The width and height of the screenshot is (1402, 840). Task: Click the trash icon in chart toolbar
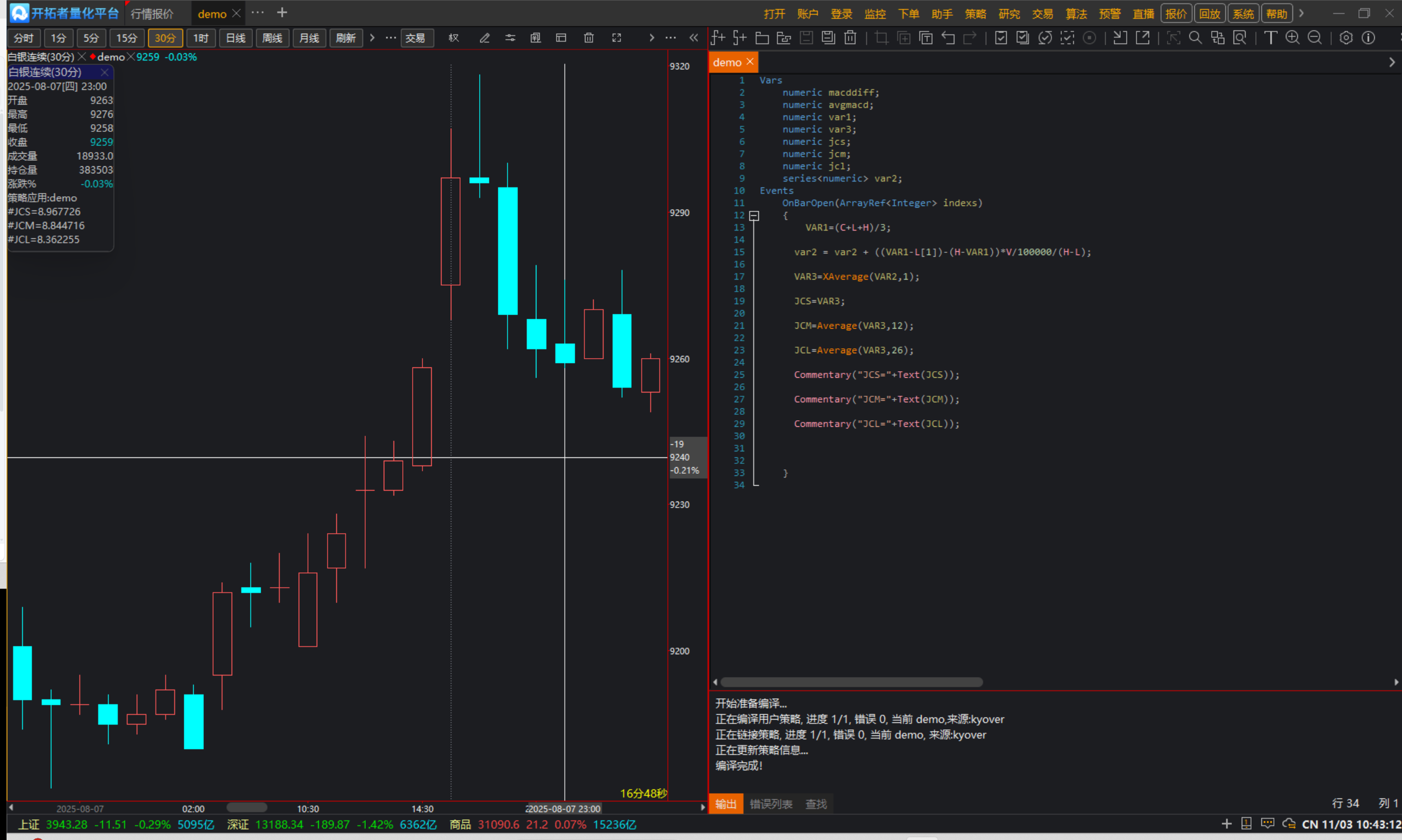coord(589,38)
